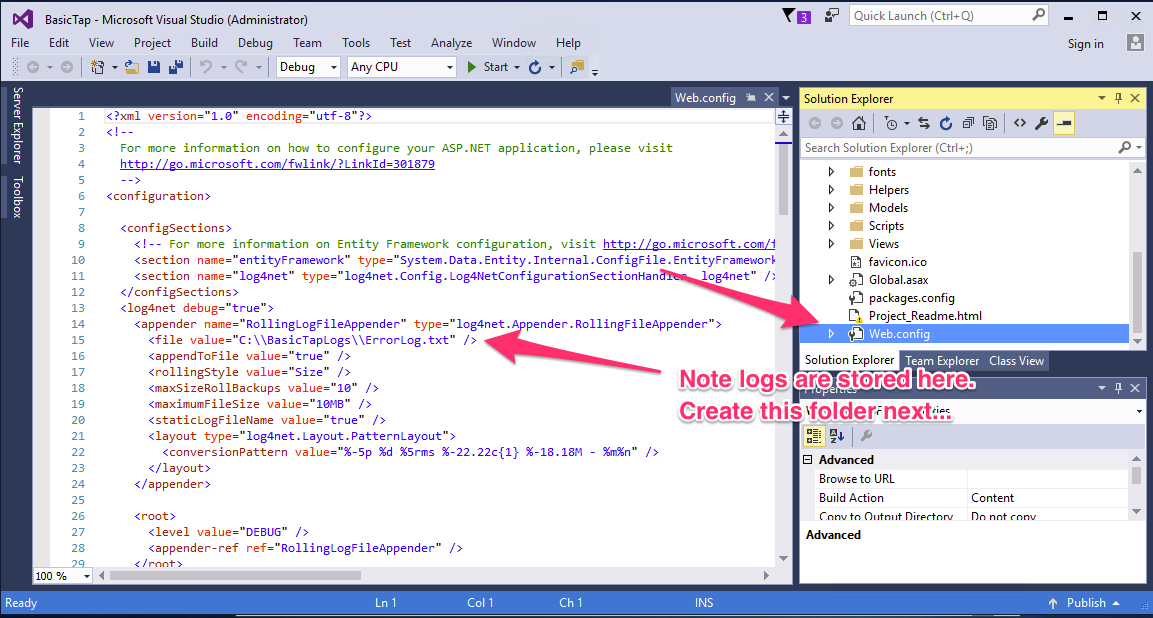Image resolution: width=1153 pixels, height=618 pixels.
Task: Select Project_Readme.html file
Action: [925, 316]
